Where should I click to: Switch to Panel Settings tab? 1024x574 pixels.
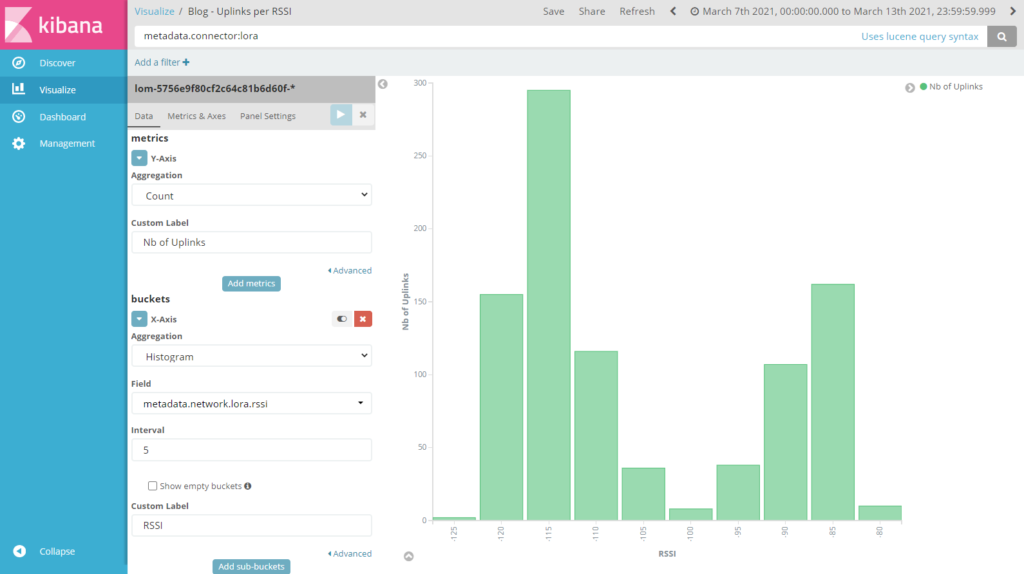(x=268, y=116)
